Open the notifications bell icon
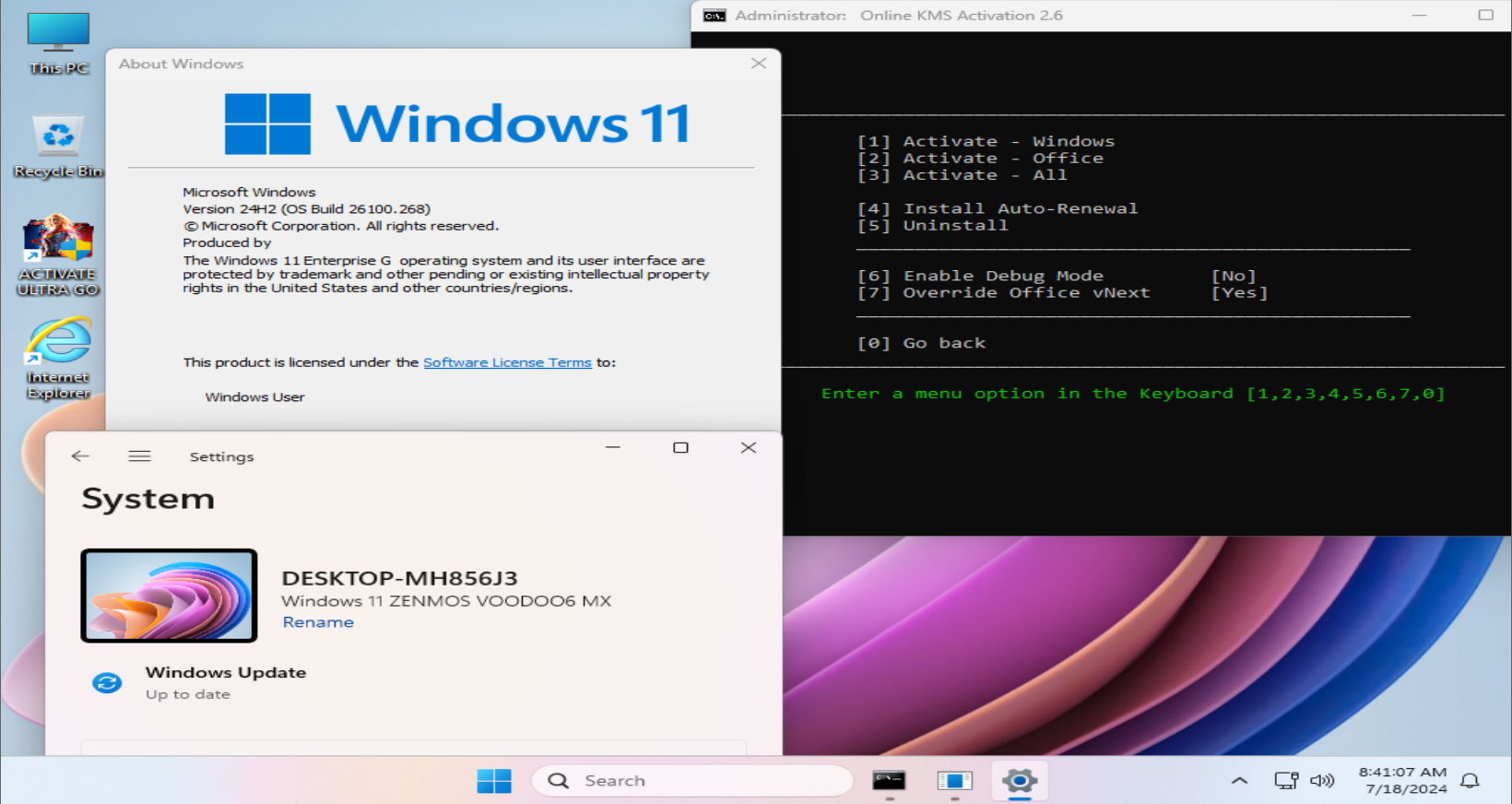1512x804 pixels. pyautogui.click(x=1471, y=781)
